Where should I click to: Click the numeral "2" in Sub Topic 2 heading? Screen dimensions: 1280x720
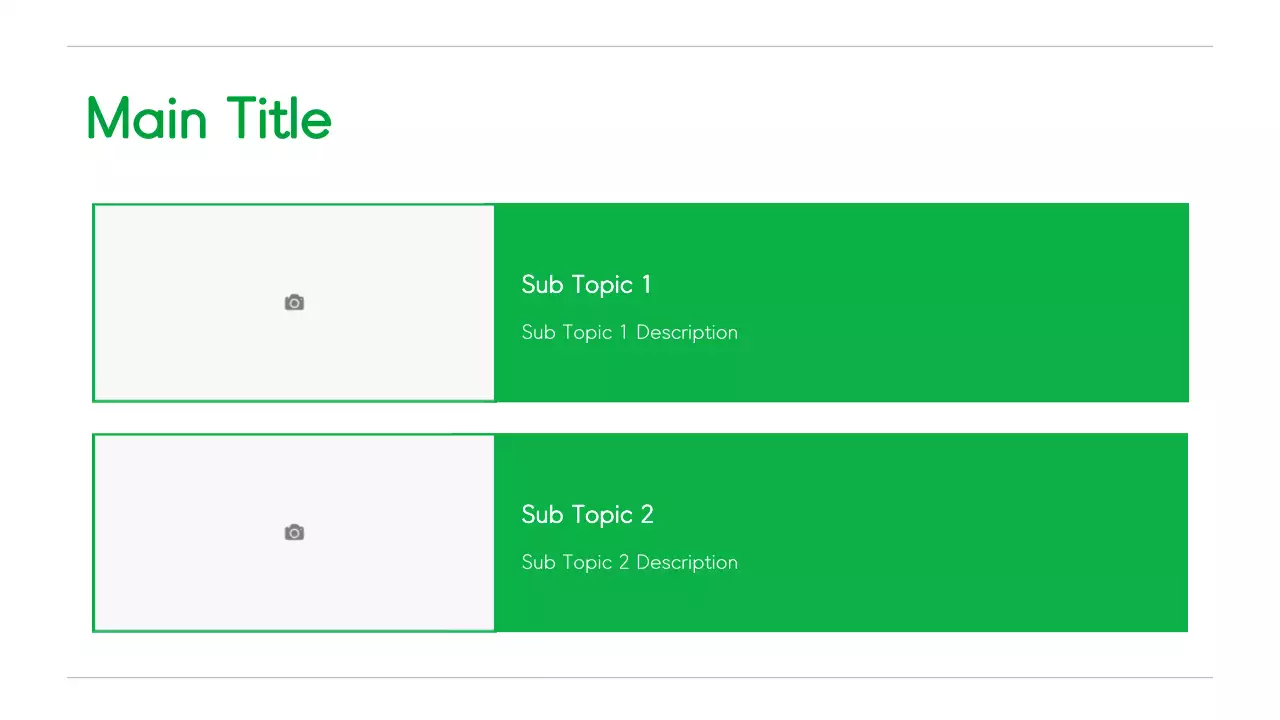pos(647,515)
